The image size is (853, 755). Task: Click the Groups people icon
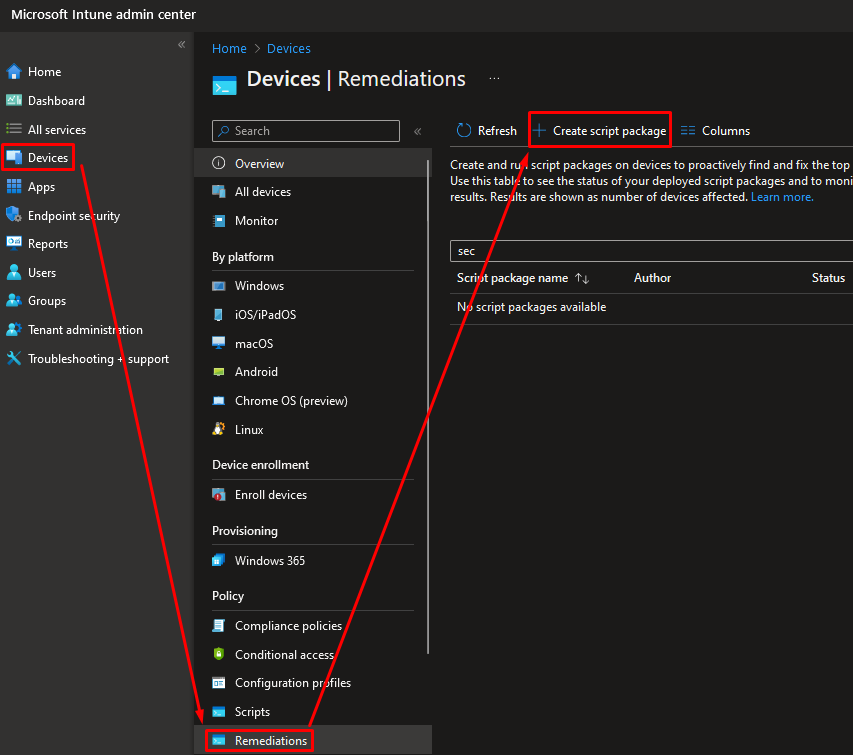tap(14, 300)
